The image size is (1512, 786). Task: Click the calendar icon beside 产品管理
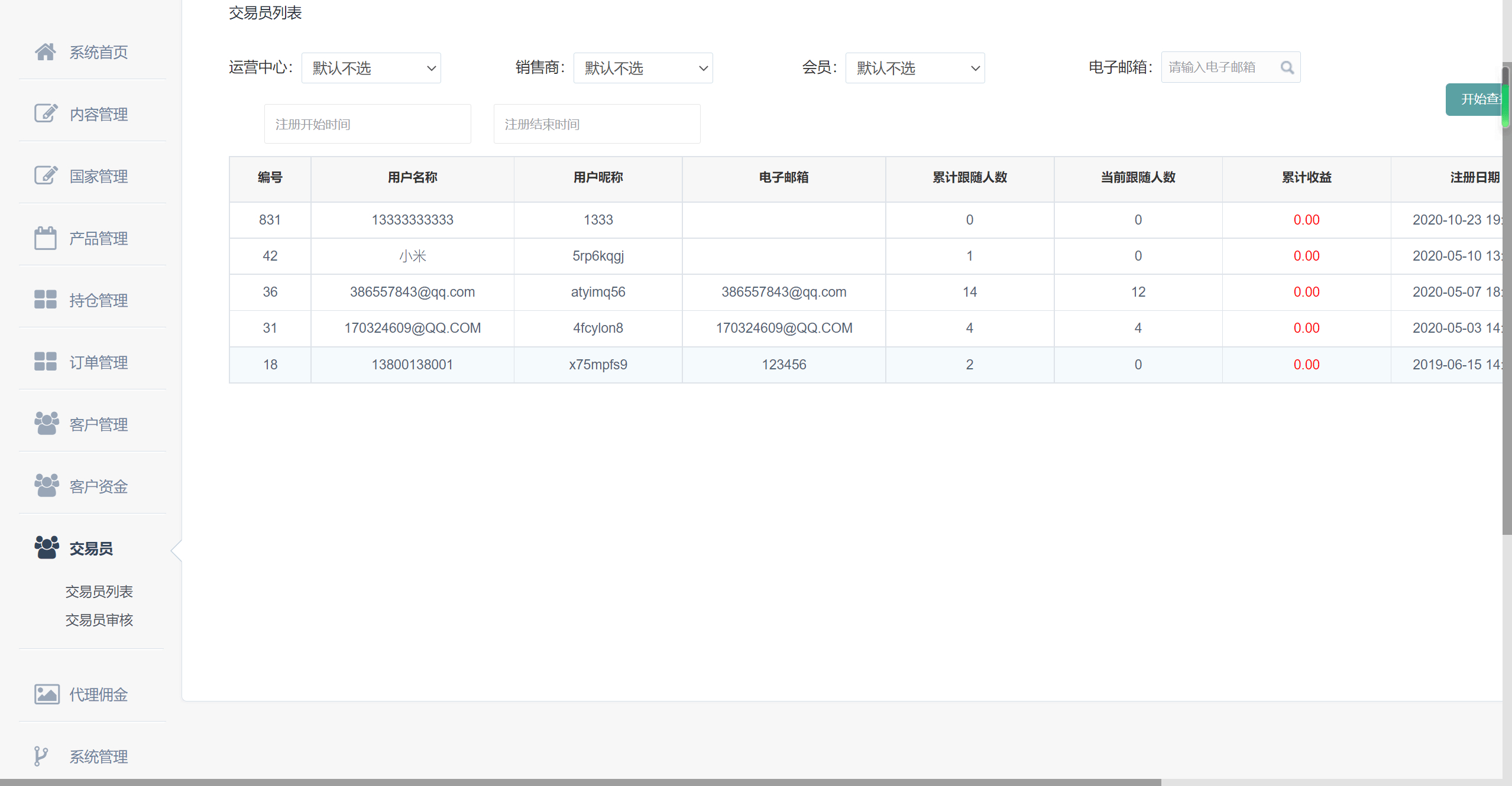[45, 238]
